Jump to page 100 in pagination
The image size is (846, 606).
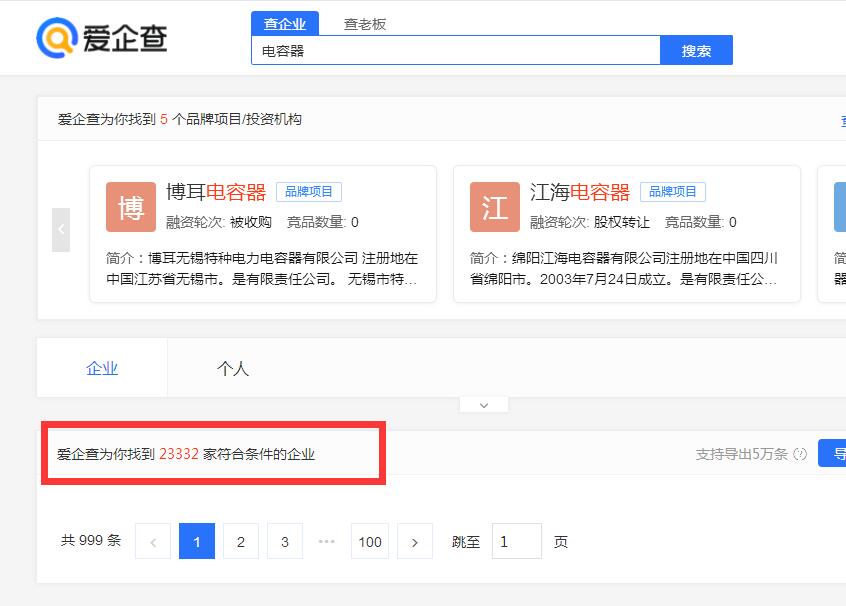coord(370,541)
